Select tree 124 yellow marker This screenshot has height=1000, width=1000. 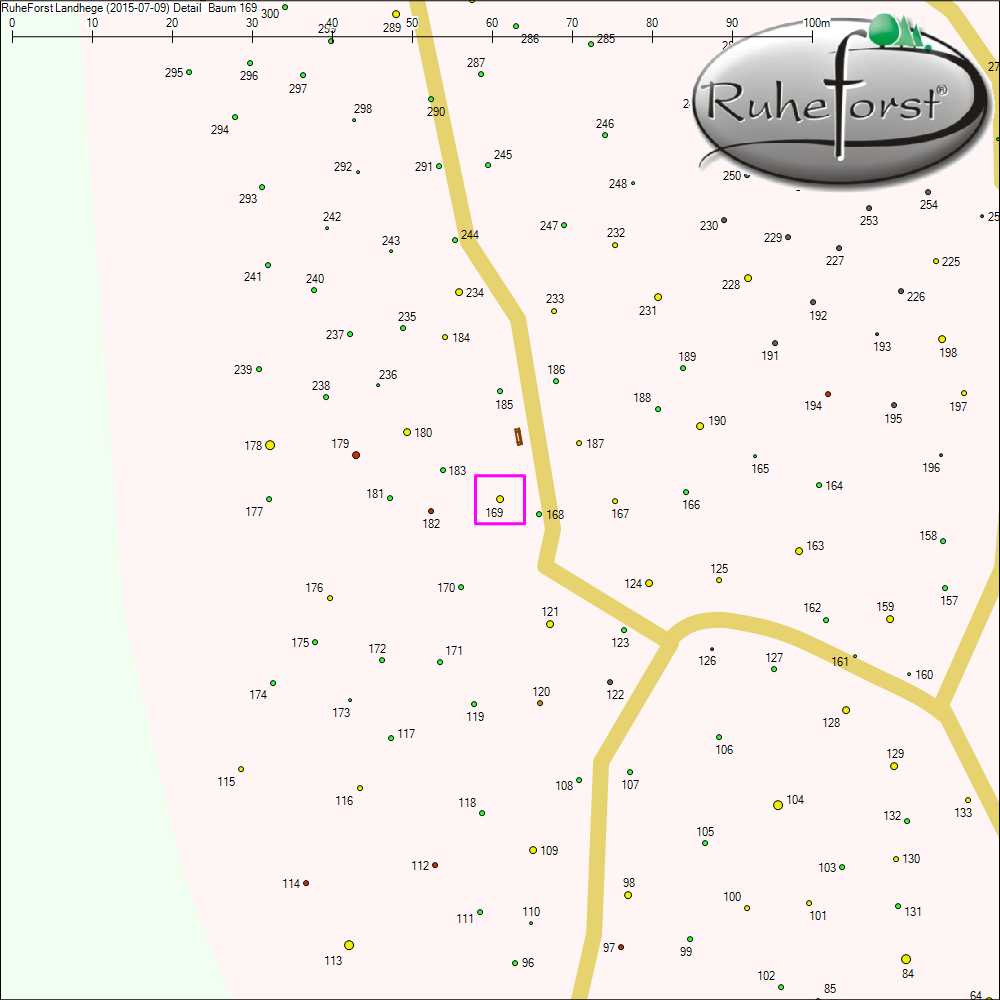[x=649, y=583]
